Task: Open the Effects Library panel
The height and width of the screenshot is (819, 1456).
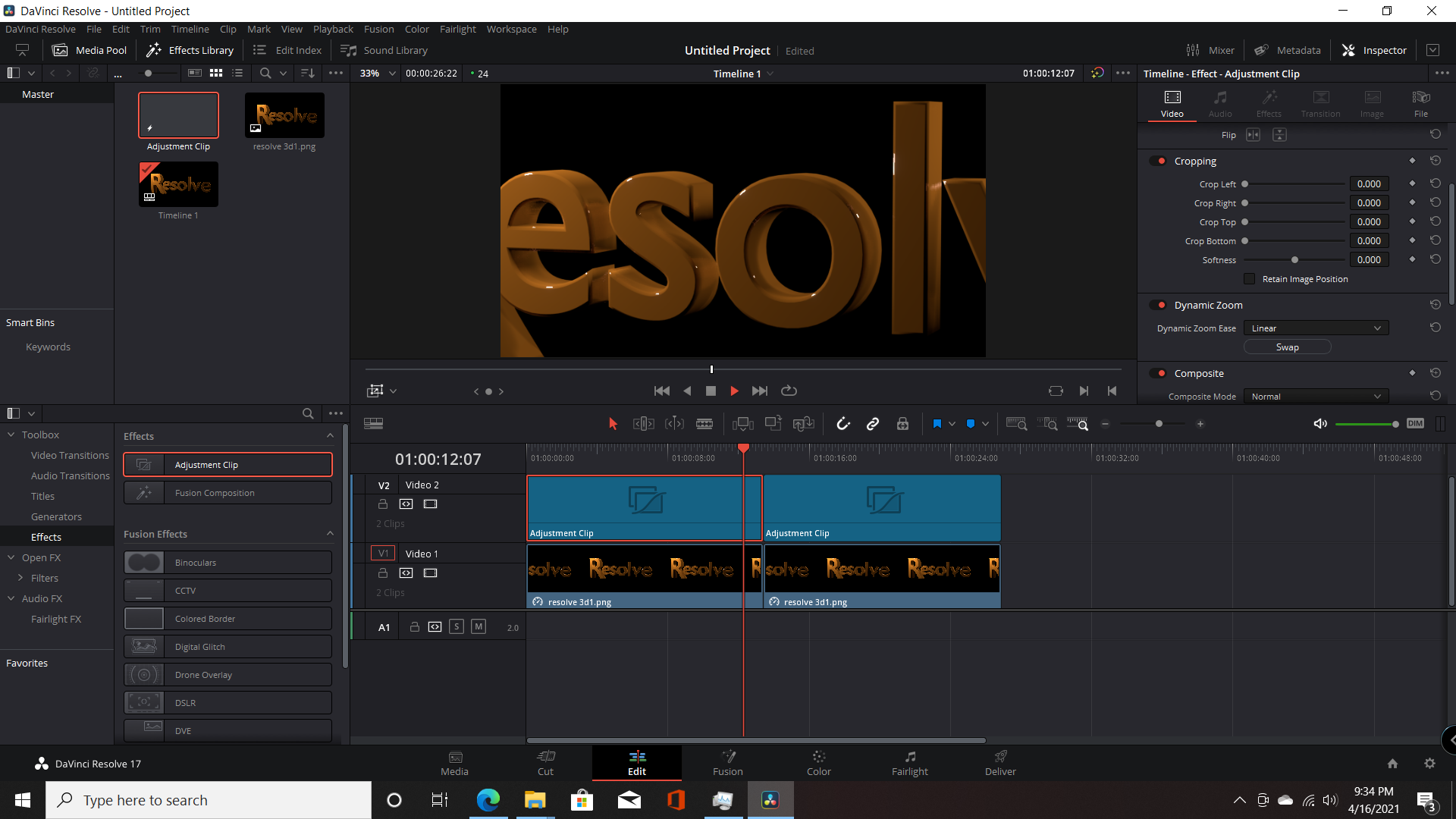Action: click(x=190, y=50)
